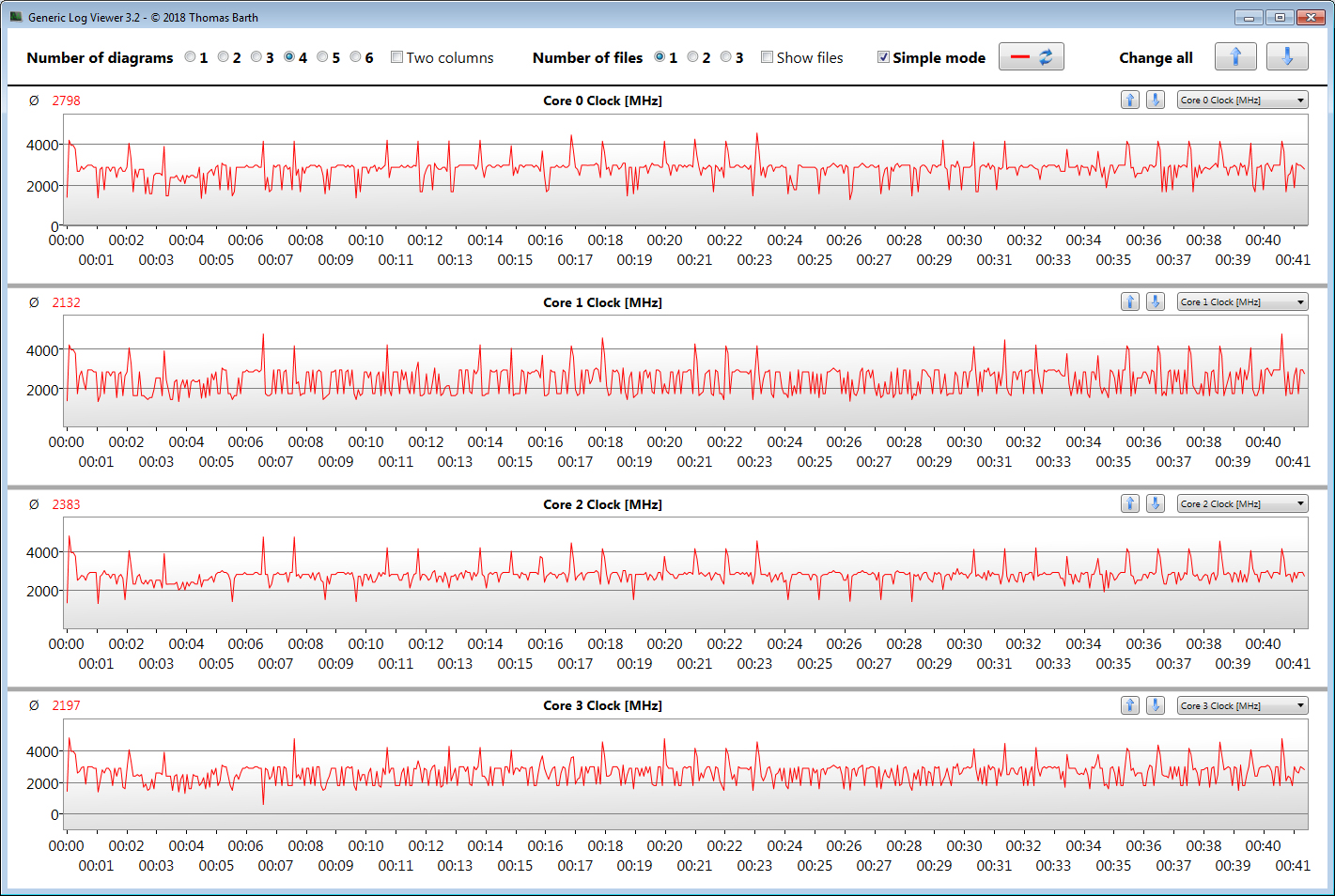
Task: Click up arrow in Core 1 Clock diagram
Action: [x=1129, y=302]
